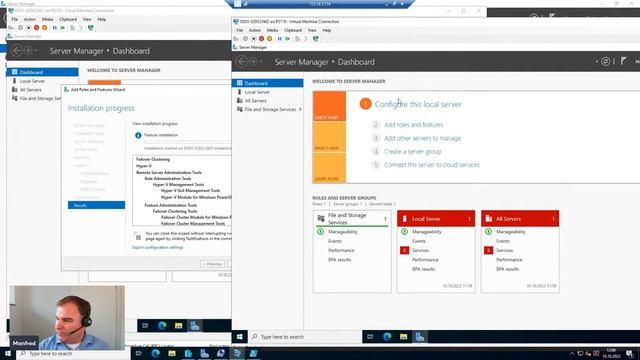Open All Servers red tile header
Viewport: 640px width, 360px height.
point(520,219)
